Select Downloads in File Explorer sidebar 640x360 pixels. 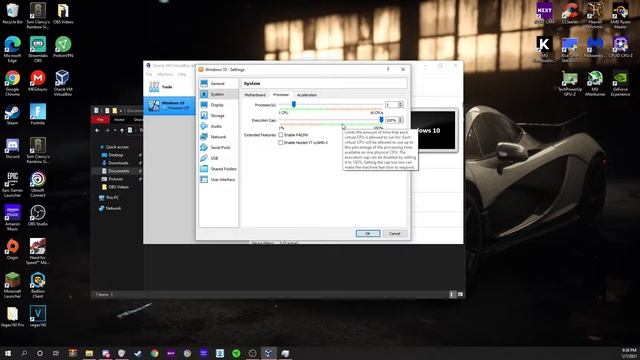point(118,163)
